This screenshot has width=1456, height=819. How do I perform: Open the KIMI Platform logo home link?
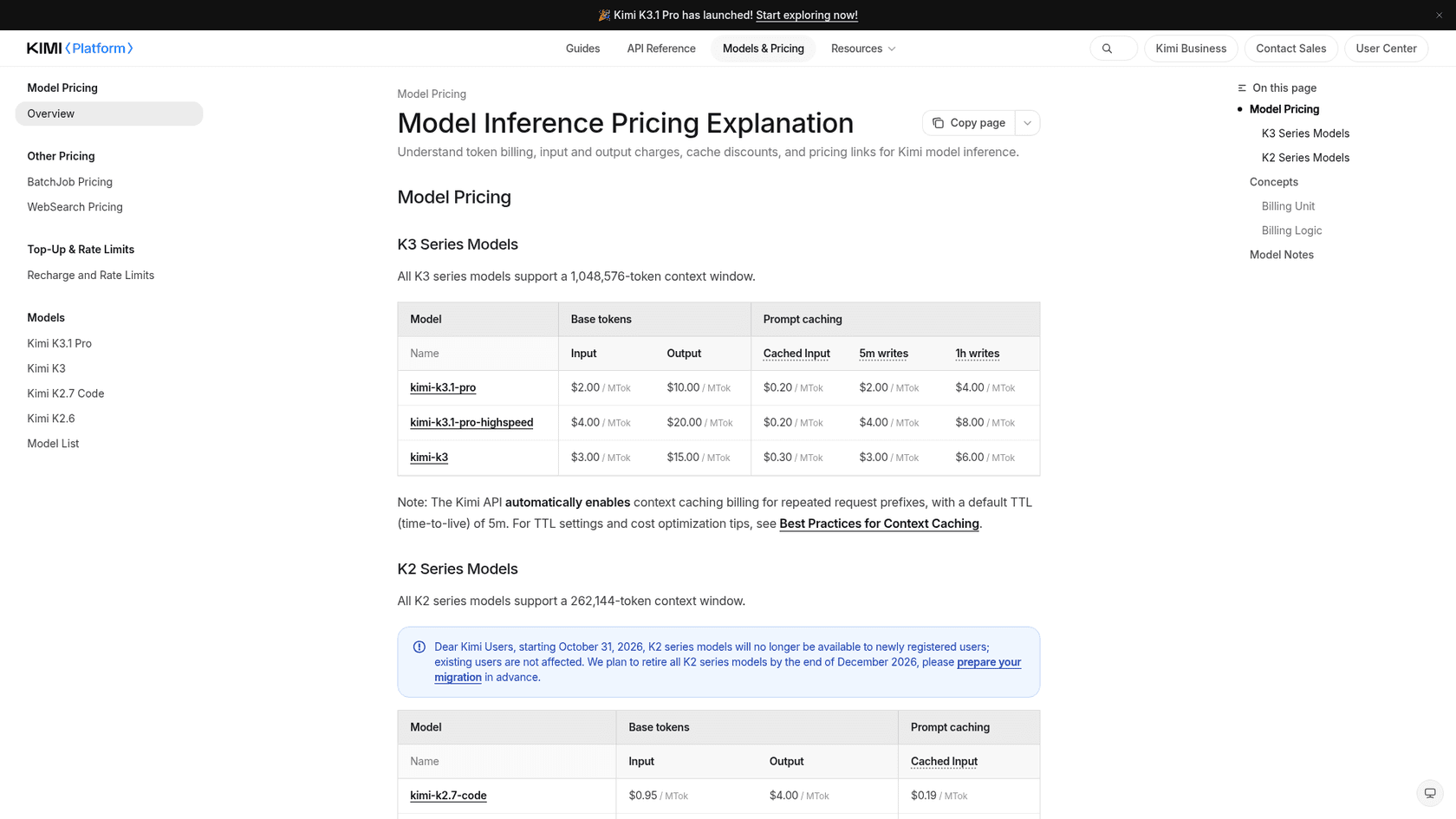click(80, 49)
